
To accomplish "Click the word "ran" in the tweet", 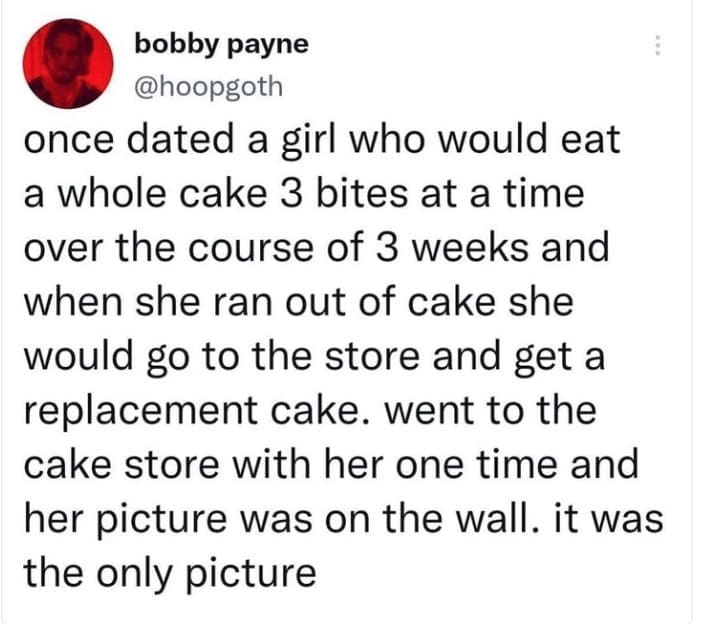I will [244, 302].
